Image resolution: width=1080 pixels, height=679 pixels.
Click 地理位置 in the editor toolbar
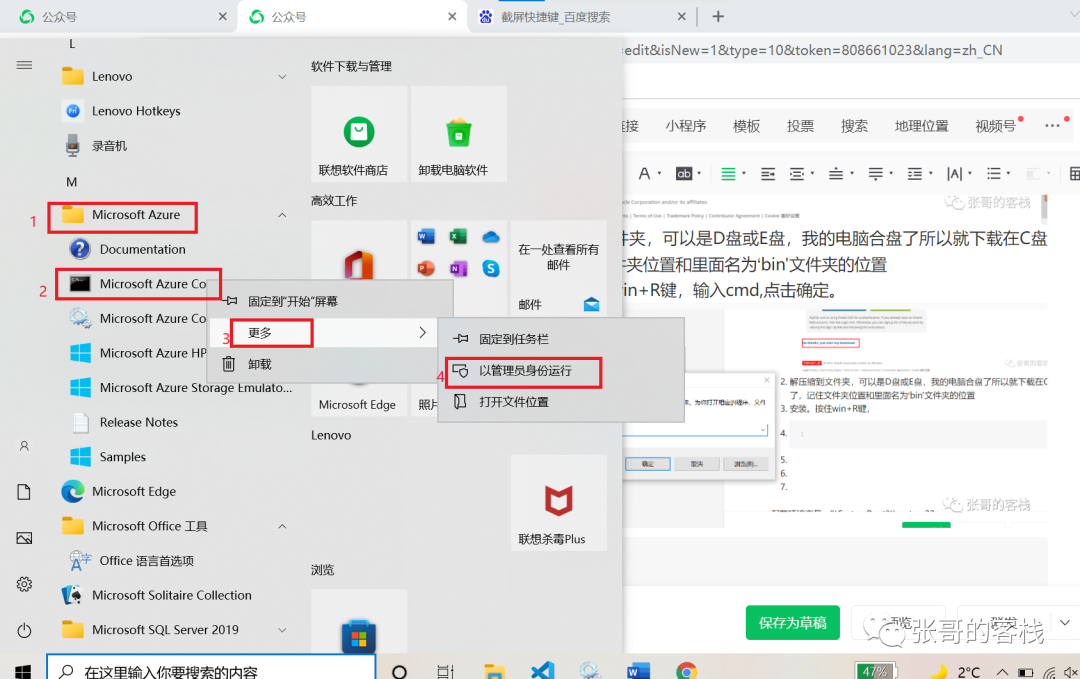(921, 126)
